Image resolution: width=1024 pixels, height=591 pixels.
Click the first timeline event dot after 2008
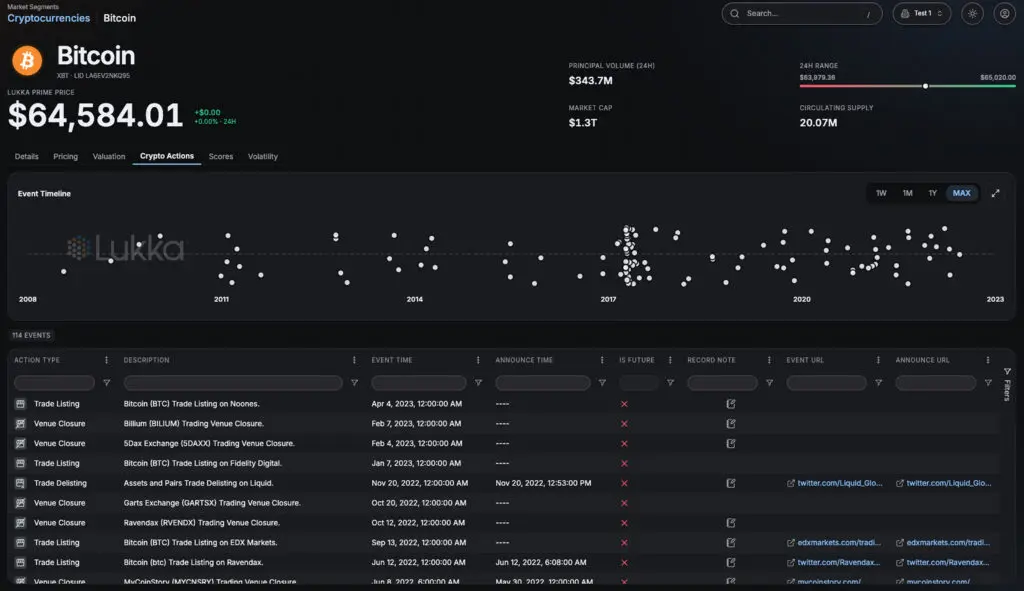pos(63,272)
